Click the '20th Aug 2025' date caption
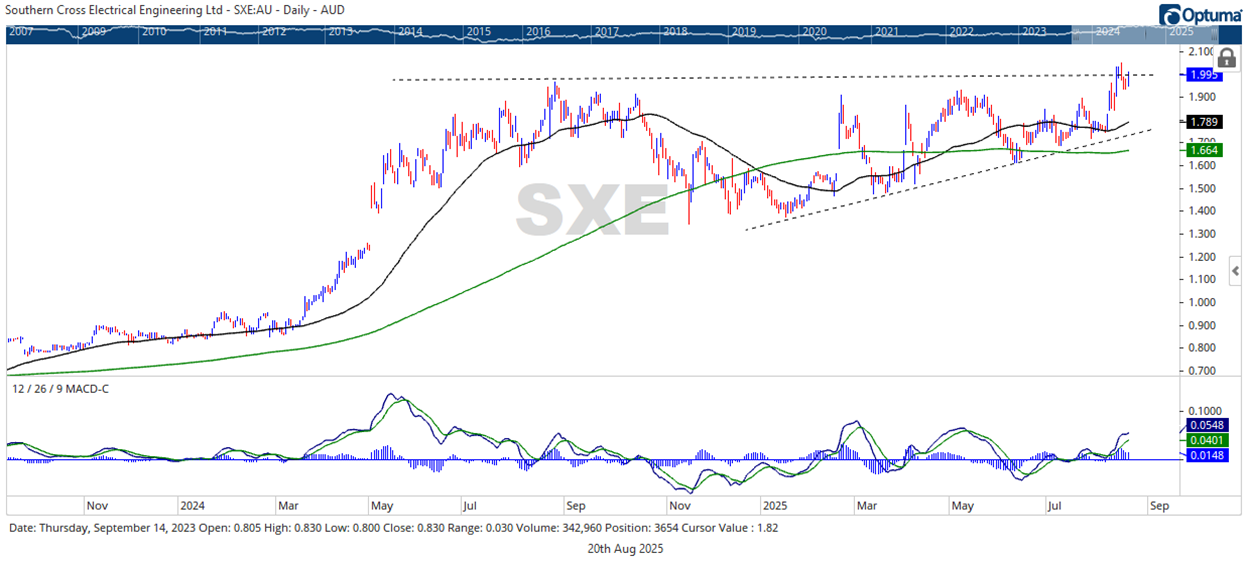The width and height of the screenshot is (1248, 568). pos(624,549)
